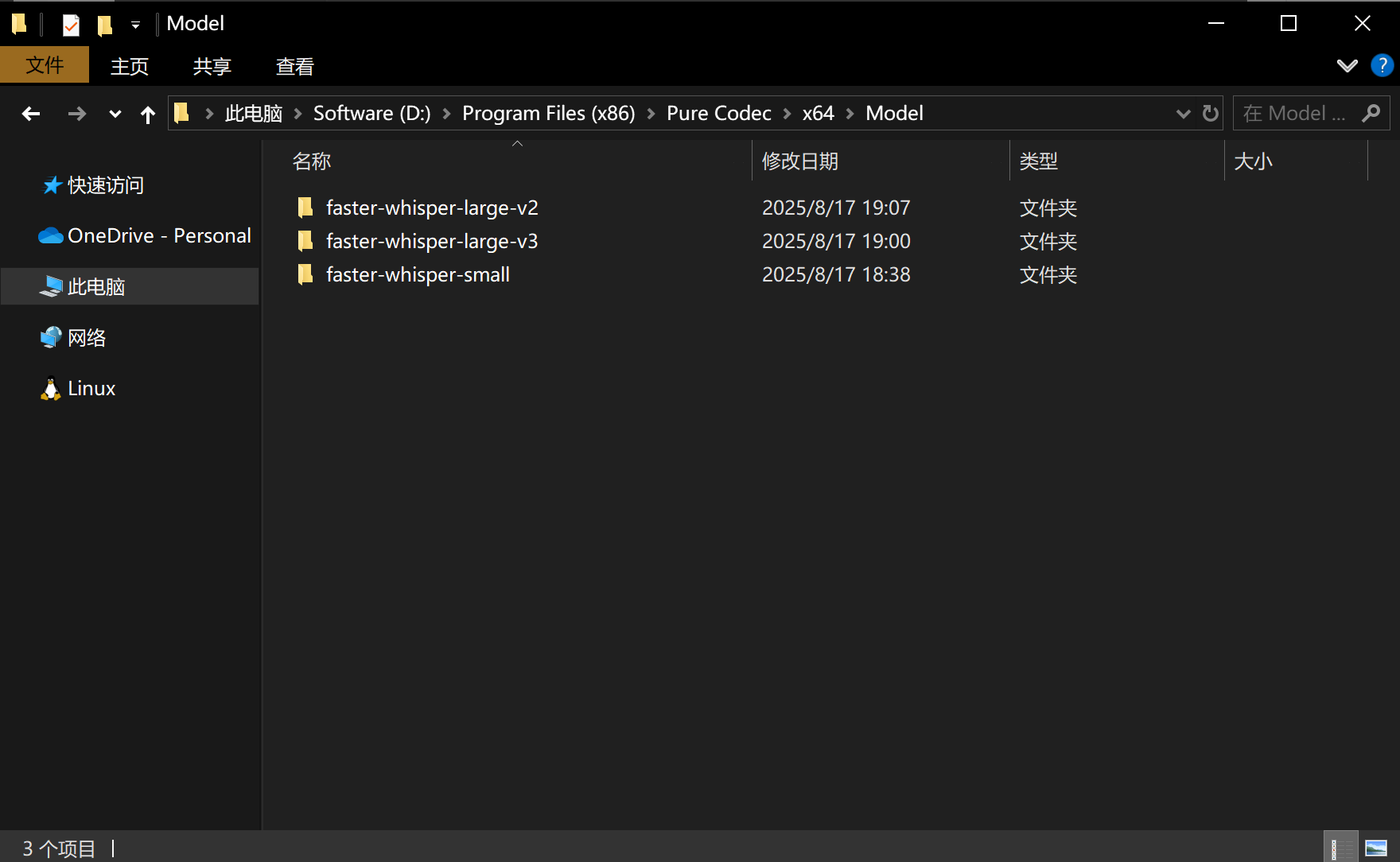The image size is (1400, 862).
Task: Click the 此电脑 computer icon
Action: pos(51,286)
